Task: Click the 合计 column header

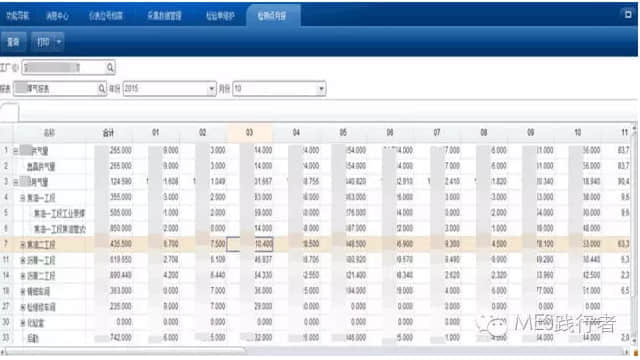Action: 109,133
